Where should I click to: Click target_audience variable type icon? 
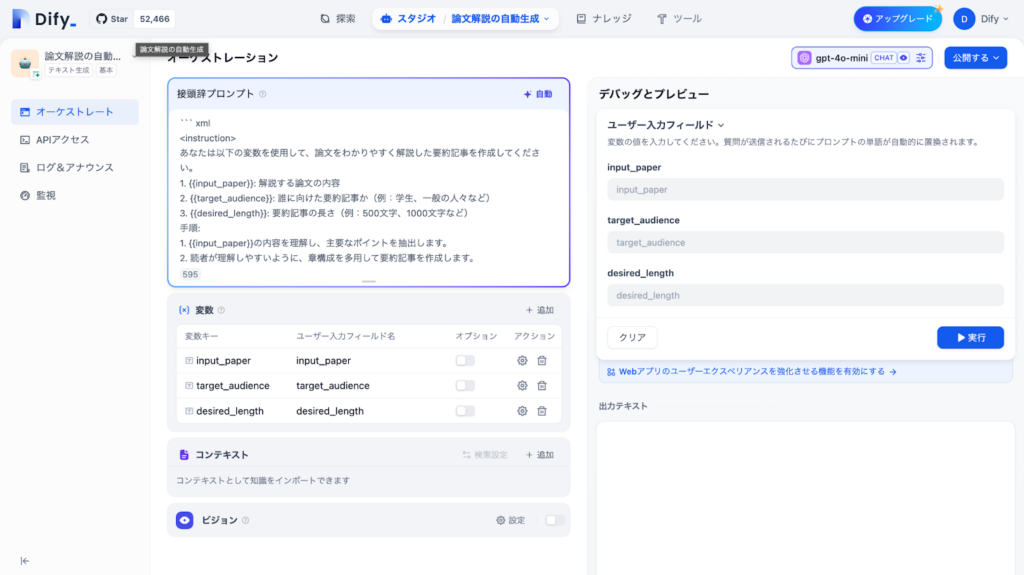click(189, 386)
